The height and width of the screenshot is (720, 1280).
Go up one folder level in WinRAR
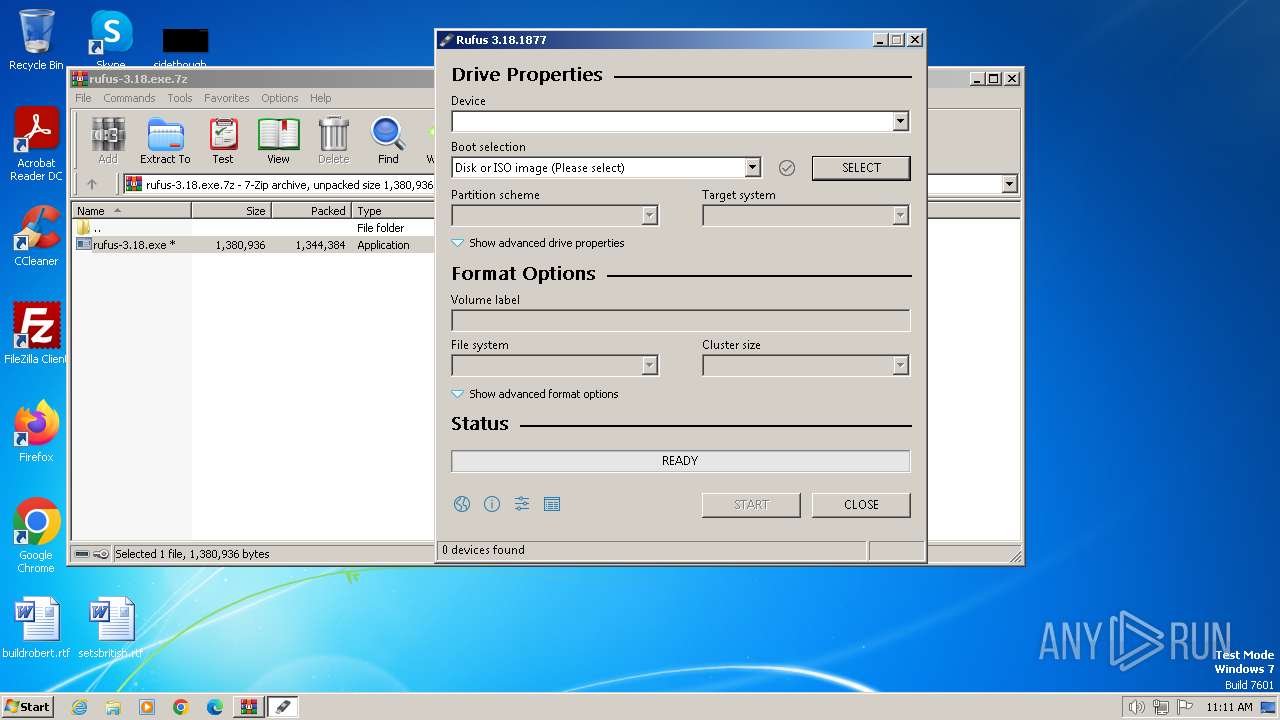click(x=92, y=184)
